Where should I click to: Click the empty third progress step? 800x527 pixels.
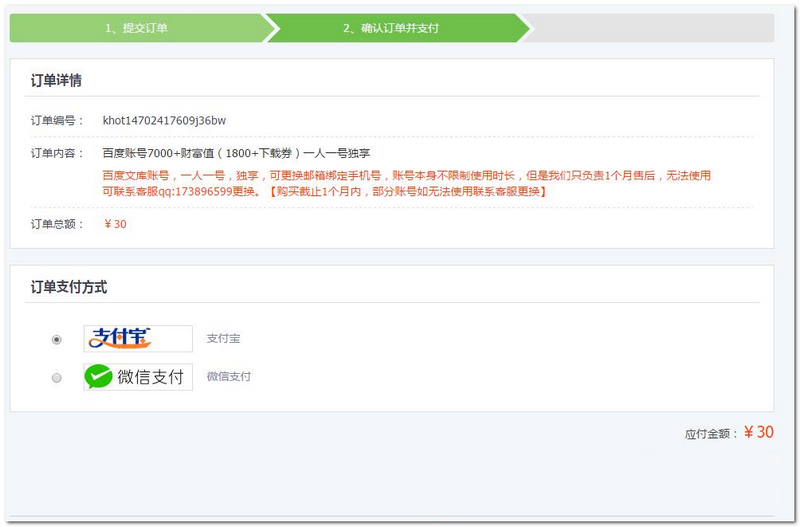650,28
